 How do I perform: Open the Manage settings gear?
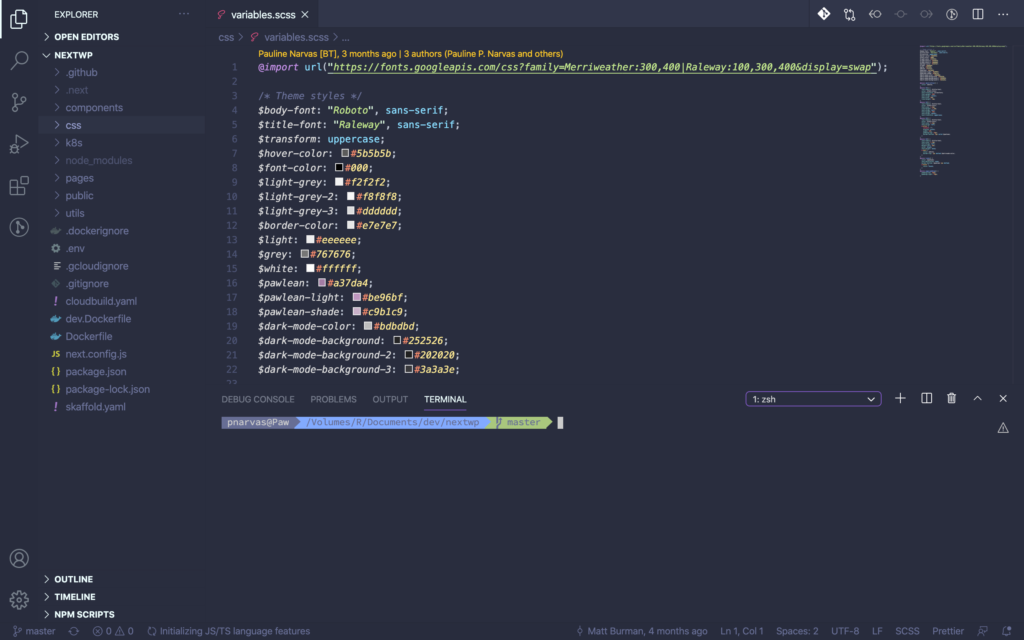tap(19, 600)
